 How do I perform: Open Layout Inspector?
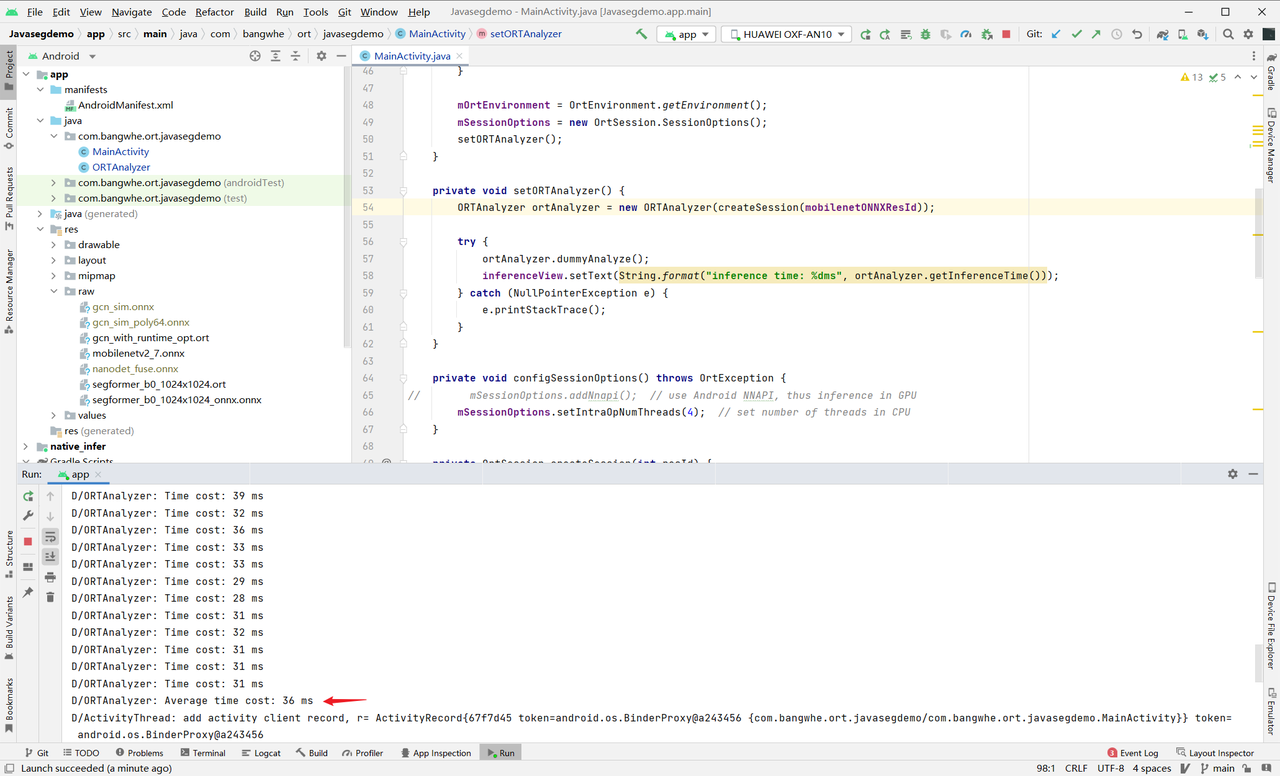(x=1214, y=753)
